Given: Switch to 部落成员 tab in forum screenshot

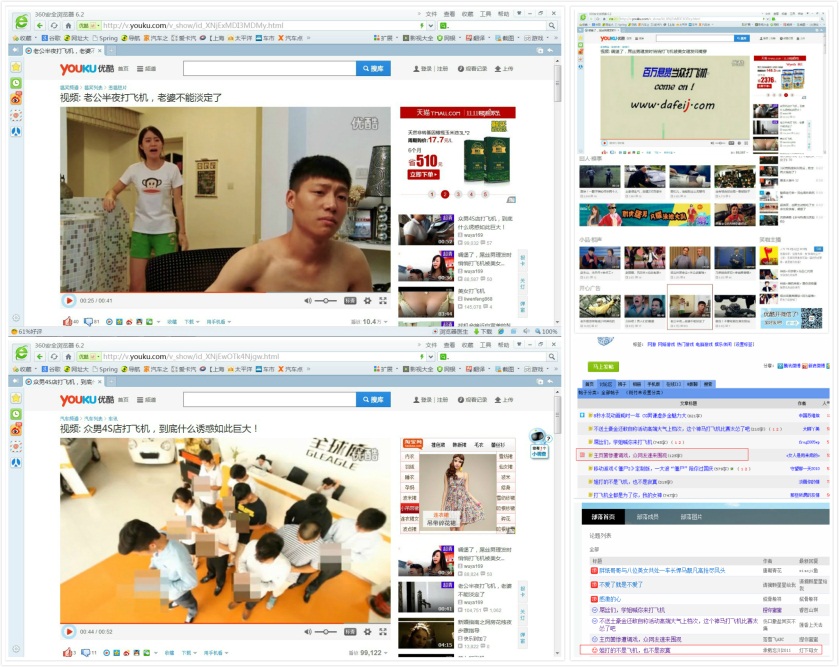Looking at the screenshot, I should click(x=647, y=517).
